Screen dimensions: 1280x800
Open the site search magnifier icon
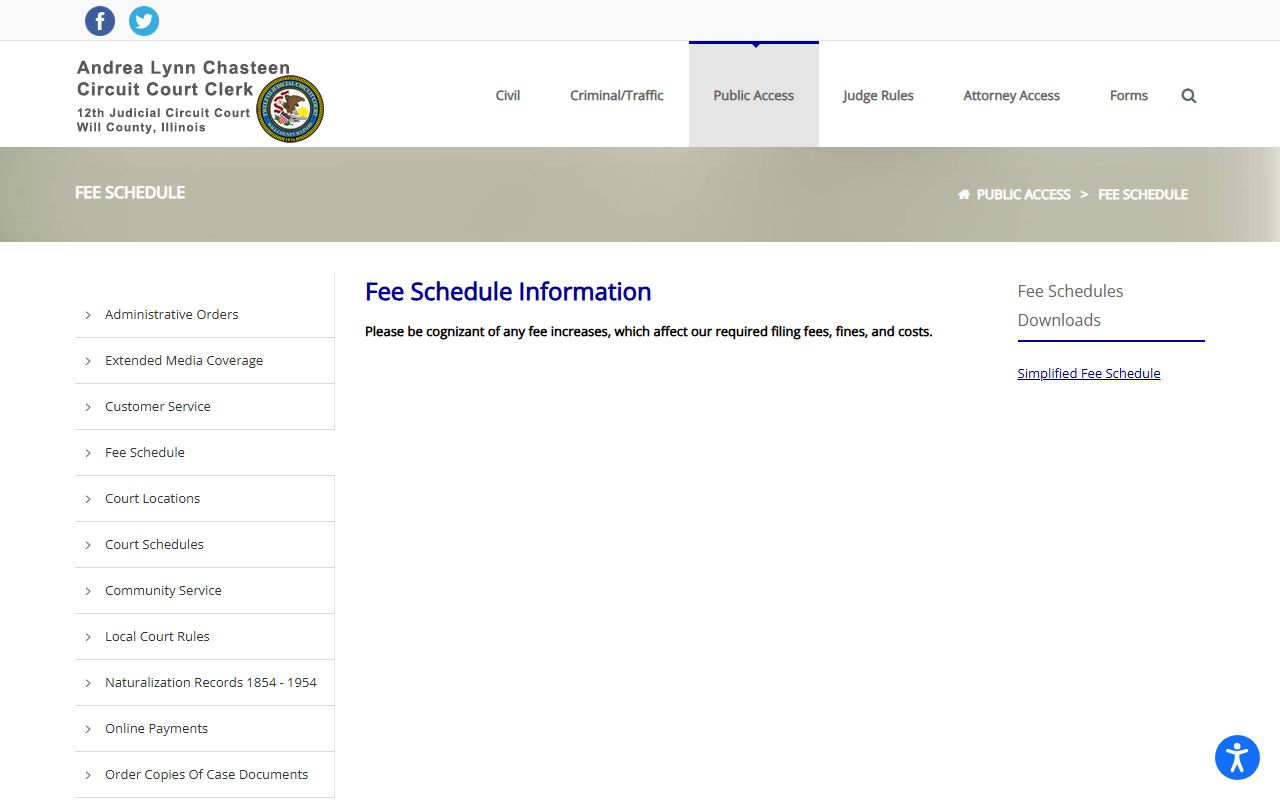coord(1189,96)
